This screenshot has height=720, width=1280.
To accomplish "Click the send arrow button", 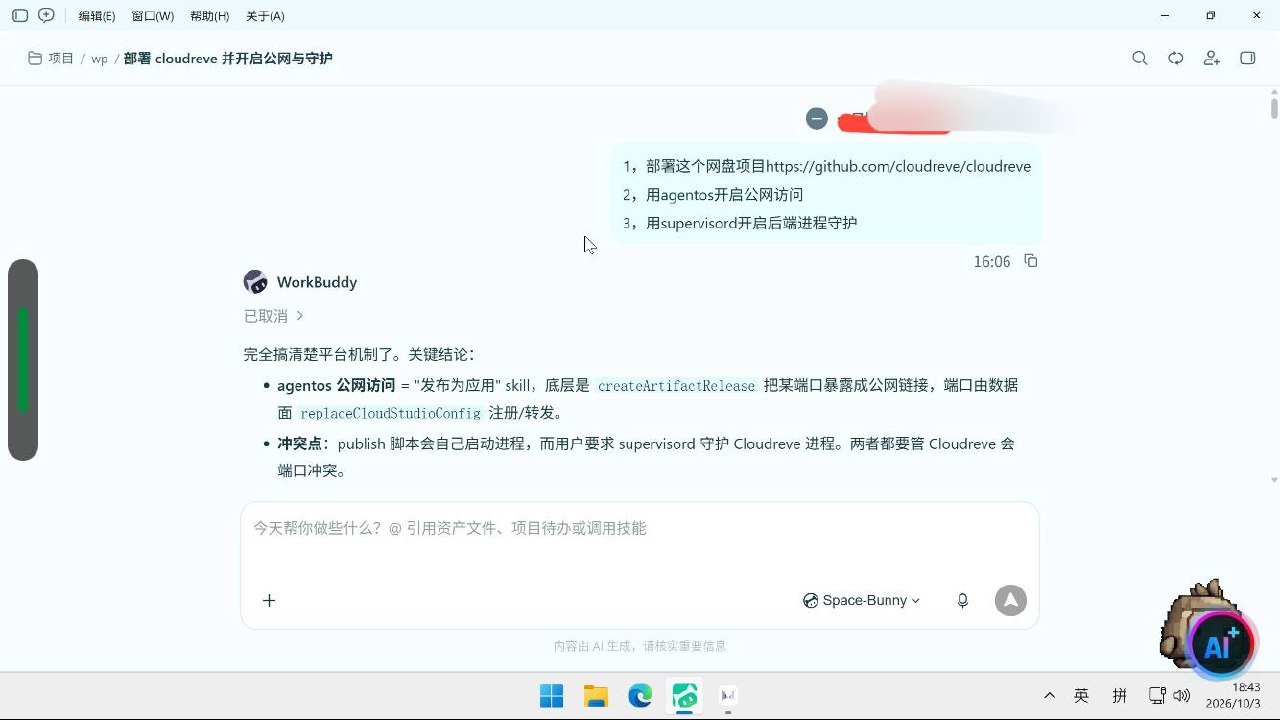I will pyautogui.click(x=1011, y=600).
